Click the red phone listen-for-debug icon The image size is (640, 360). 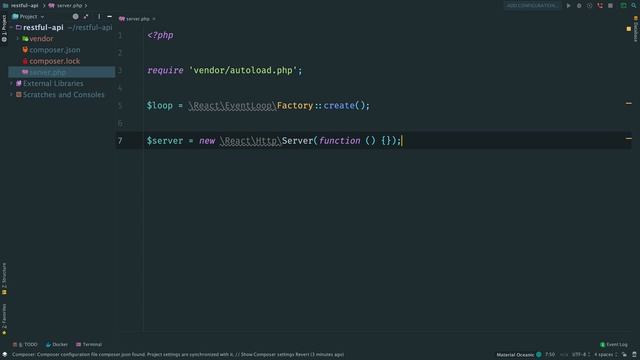(600, 6)
